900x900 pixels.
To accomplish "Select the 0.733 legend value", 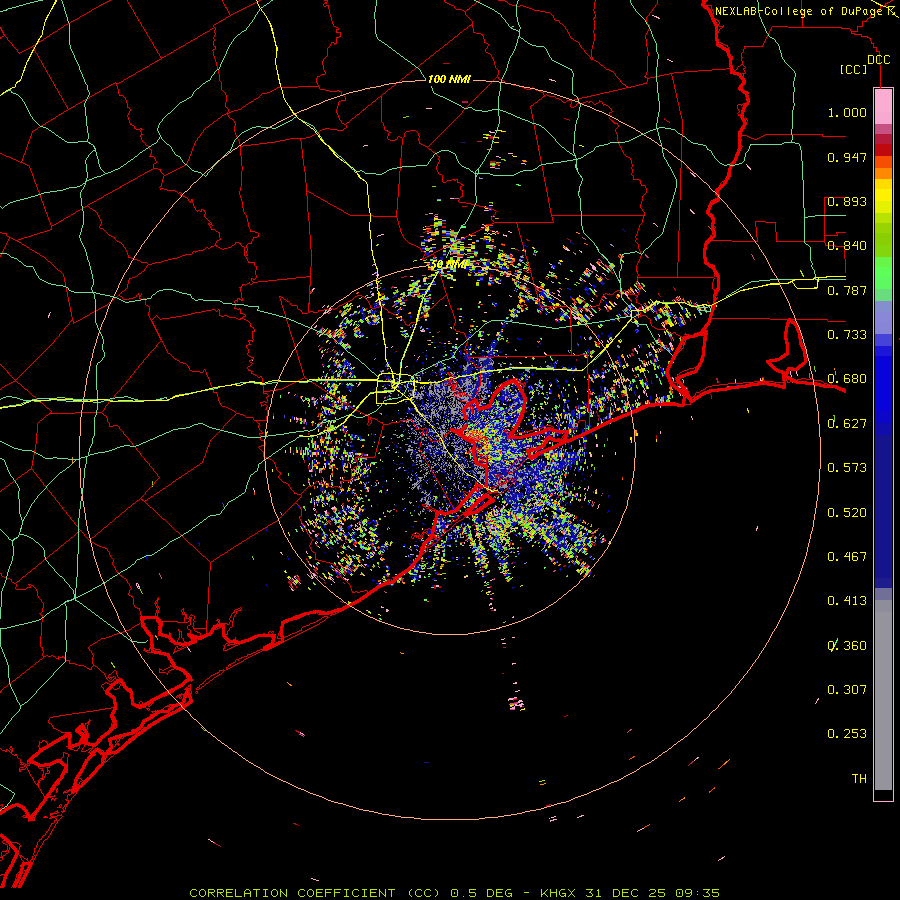I will click(x=847, y=335).
